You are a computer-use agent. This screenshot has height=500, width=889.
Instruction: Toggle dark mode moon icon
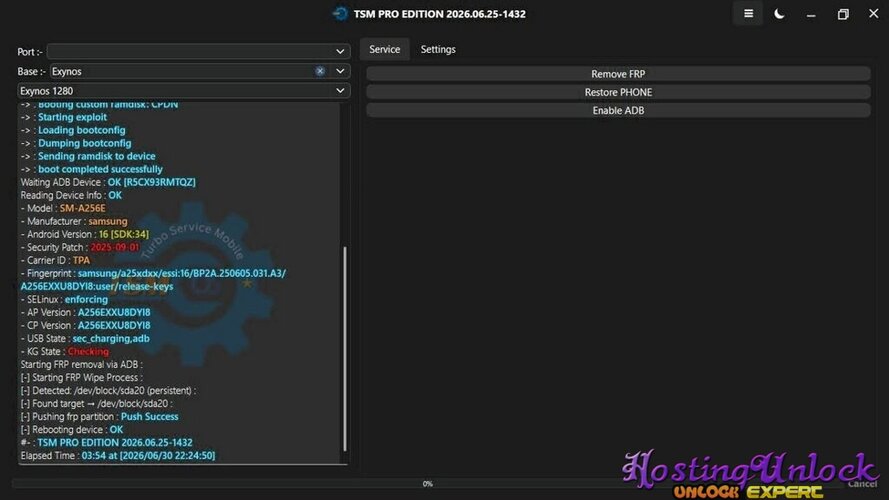780,14
